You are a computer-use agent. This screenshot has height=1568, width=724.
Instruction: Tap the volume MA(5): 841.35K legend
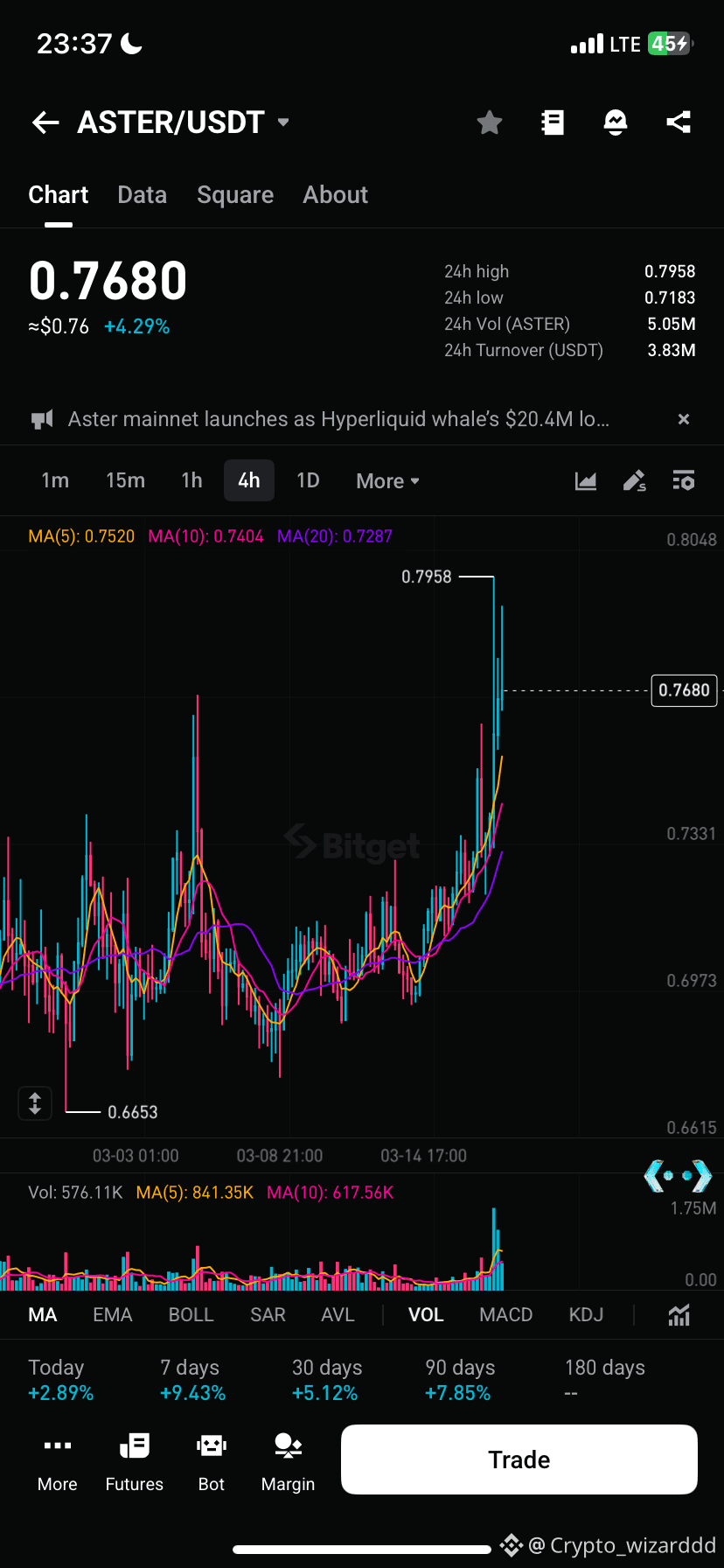(195, 1193)
